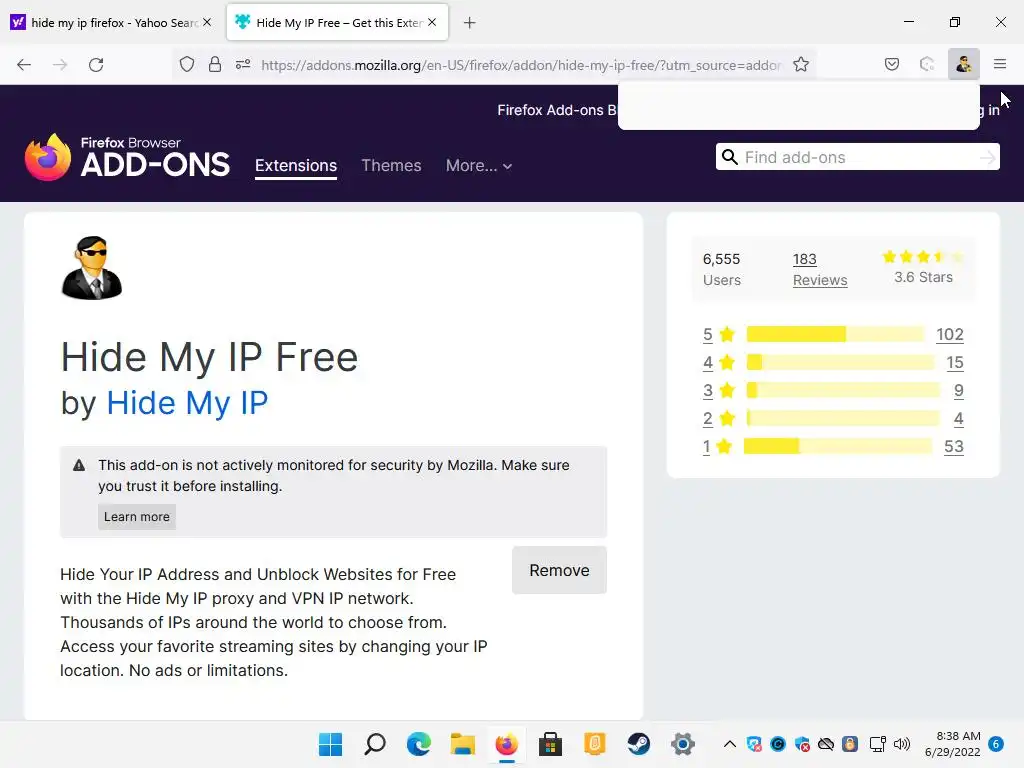The height and width of the screenshot is (768, 1024).
Task: Show hidden system tray icons
Action: 730,744
